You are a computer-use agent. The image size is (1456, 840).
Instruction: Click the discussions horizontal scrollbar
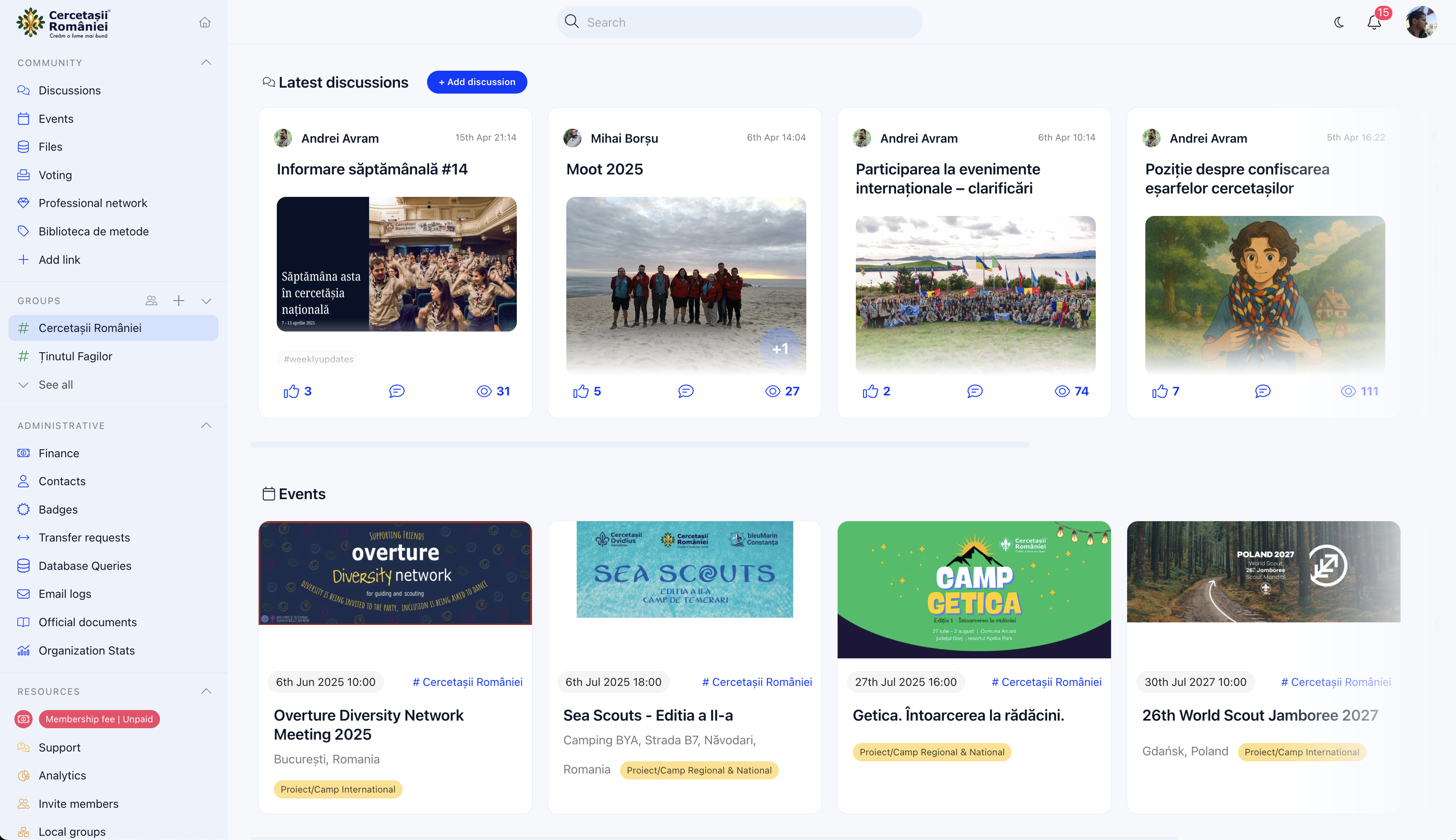(640, 444)
